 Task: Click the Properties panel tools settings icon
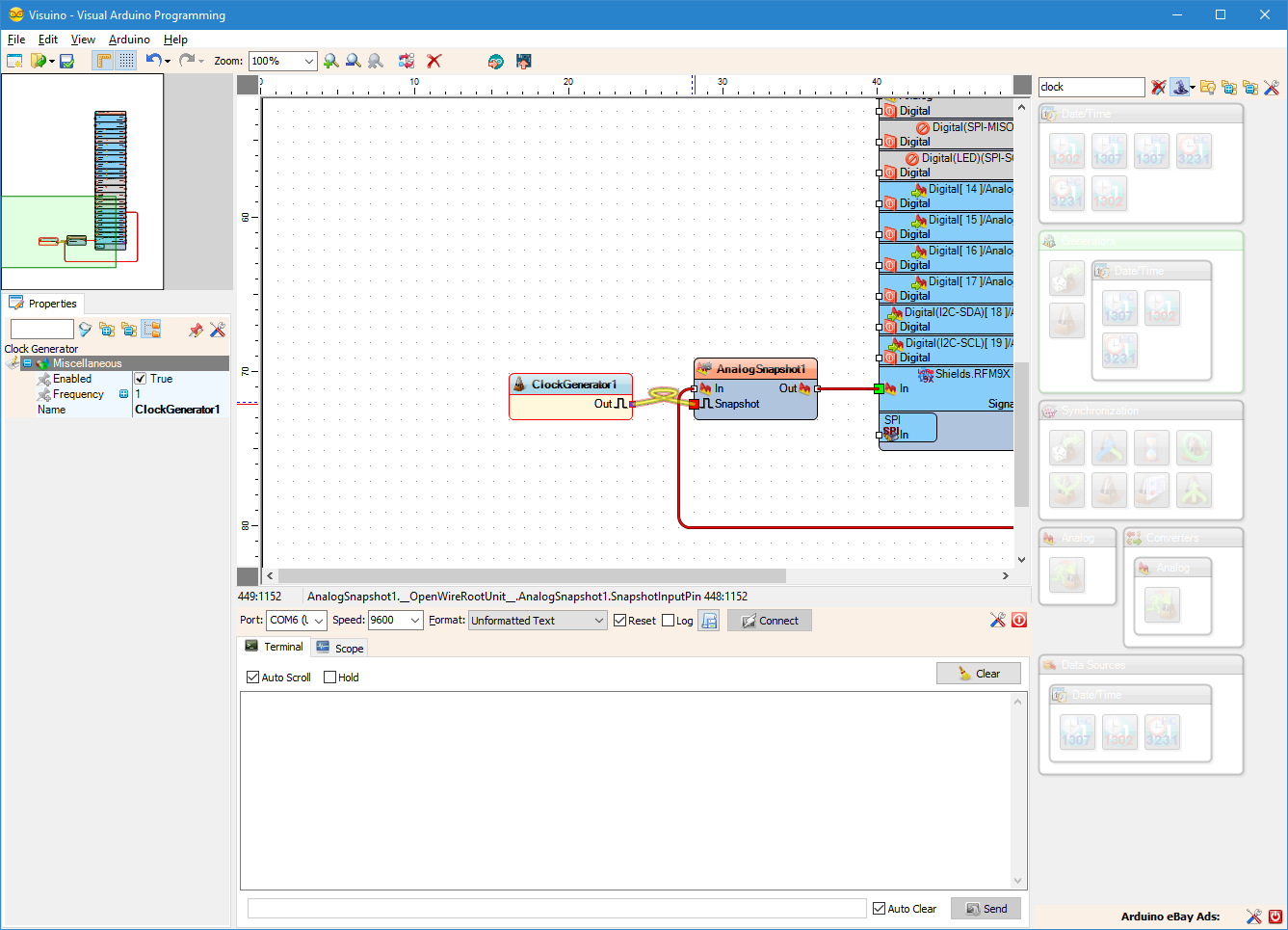tap(218, 330)
